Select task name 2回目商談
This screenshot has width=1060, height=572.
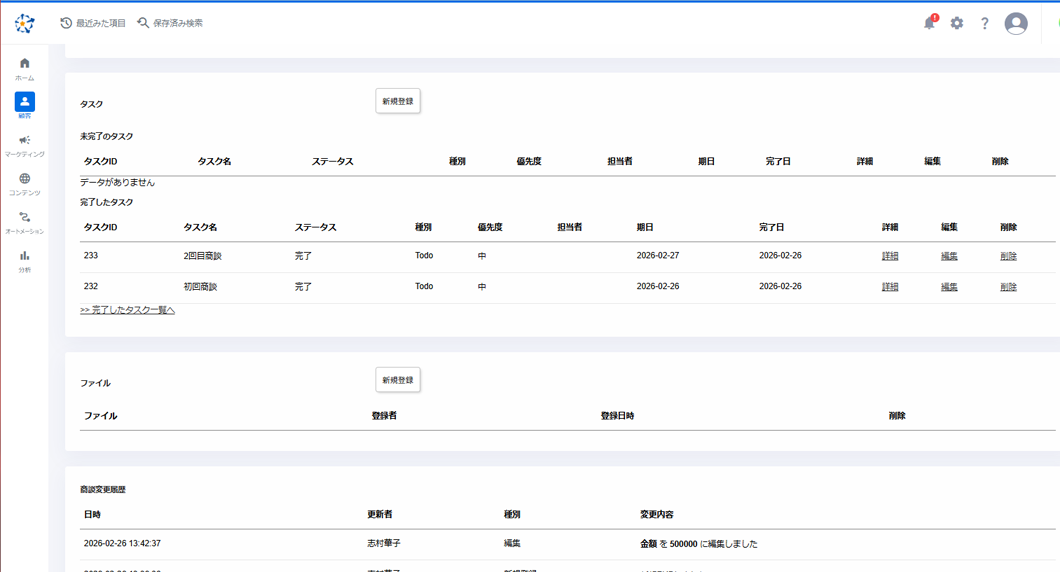click(202, 256)
